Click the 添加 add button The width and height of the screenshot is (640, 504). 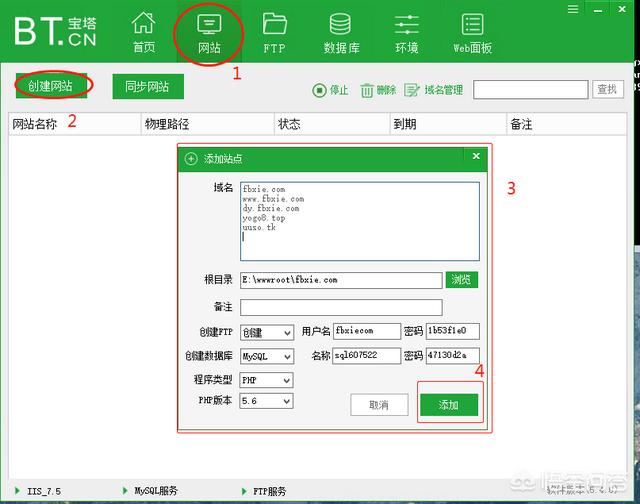click(x=449, y=405)
